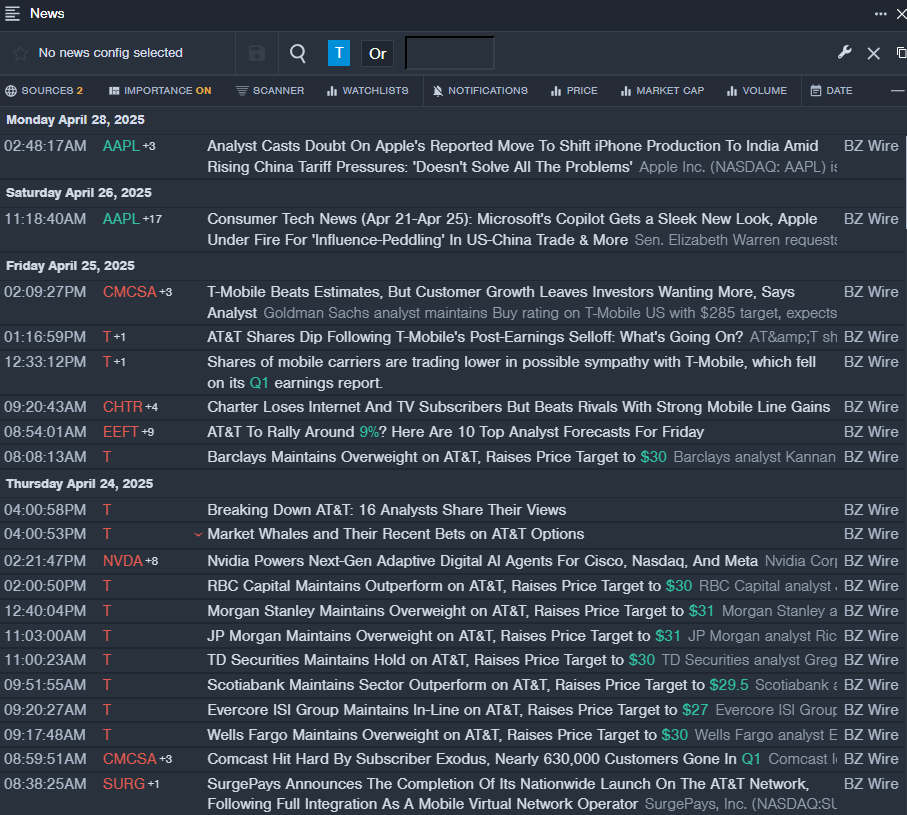Screen dimensions: 907x815
Task: Select the JP Morgan Maintains Overweight headline
Action: [x=444, y=636]
